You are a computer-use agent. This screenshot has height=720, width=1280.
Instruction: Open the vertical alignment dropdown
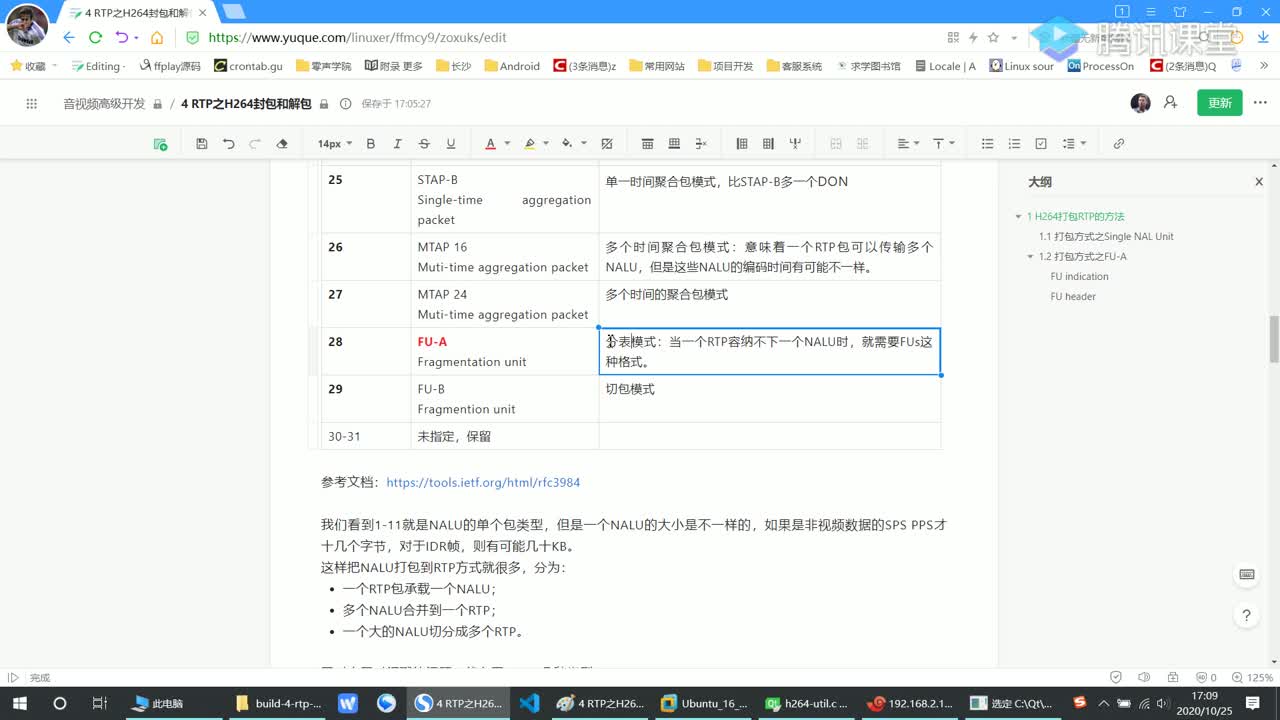[944, 144]
